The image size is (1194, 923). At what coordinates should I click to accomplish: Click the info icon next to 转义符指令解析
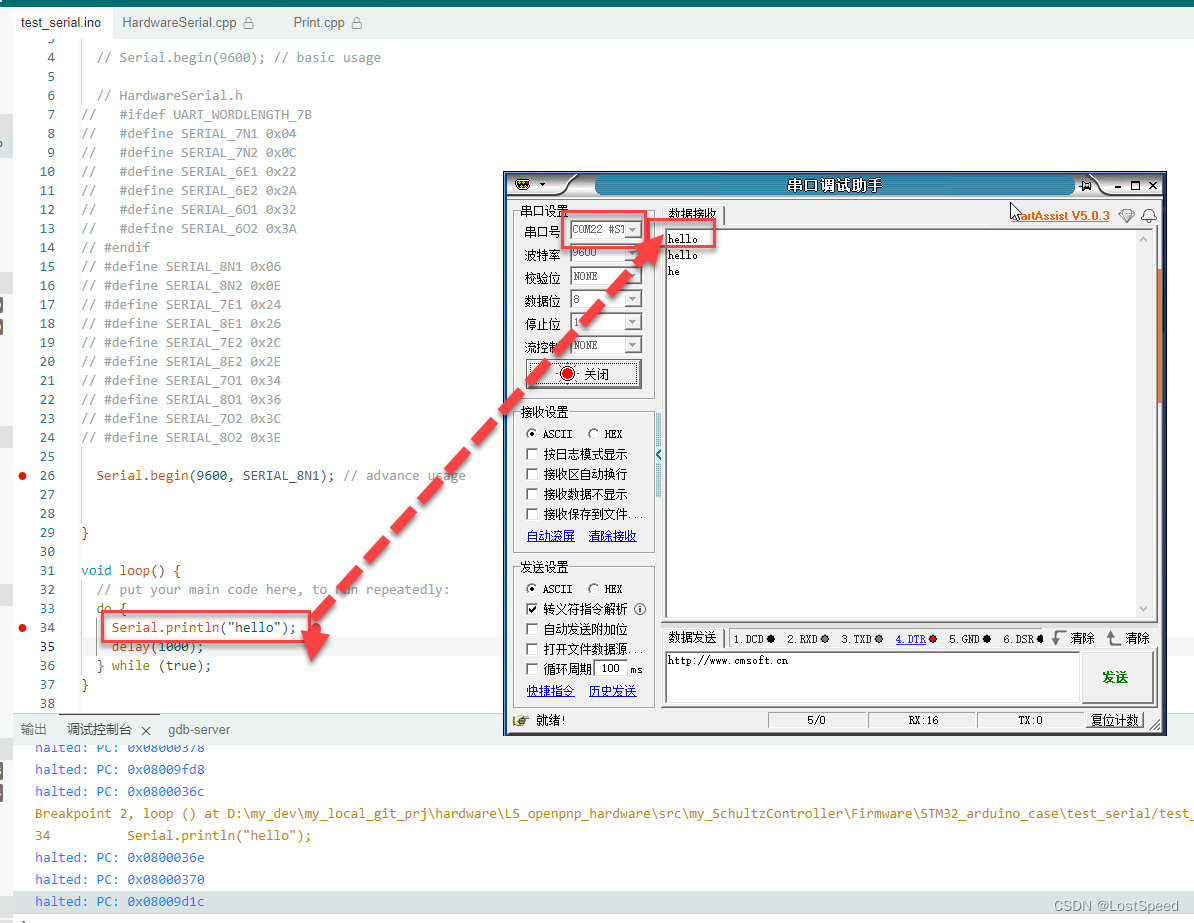pyautogui.click(x=640, y=609)
